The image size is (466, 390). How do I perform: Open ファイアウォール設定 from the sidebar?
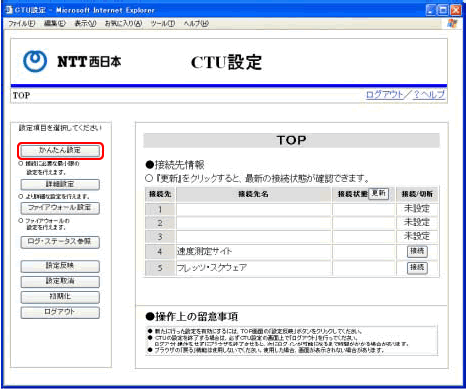(60, 208)
